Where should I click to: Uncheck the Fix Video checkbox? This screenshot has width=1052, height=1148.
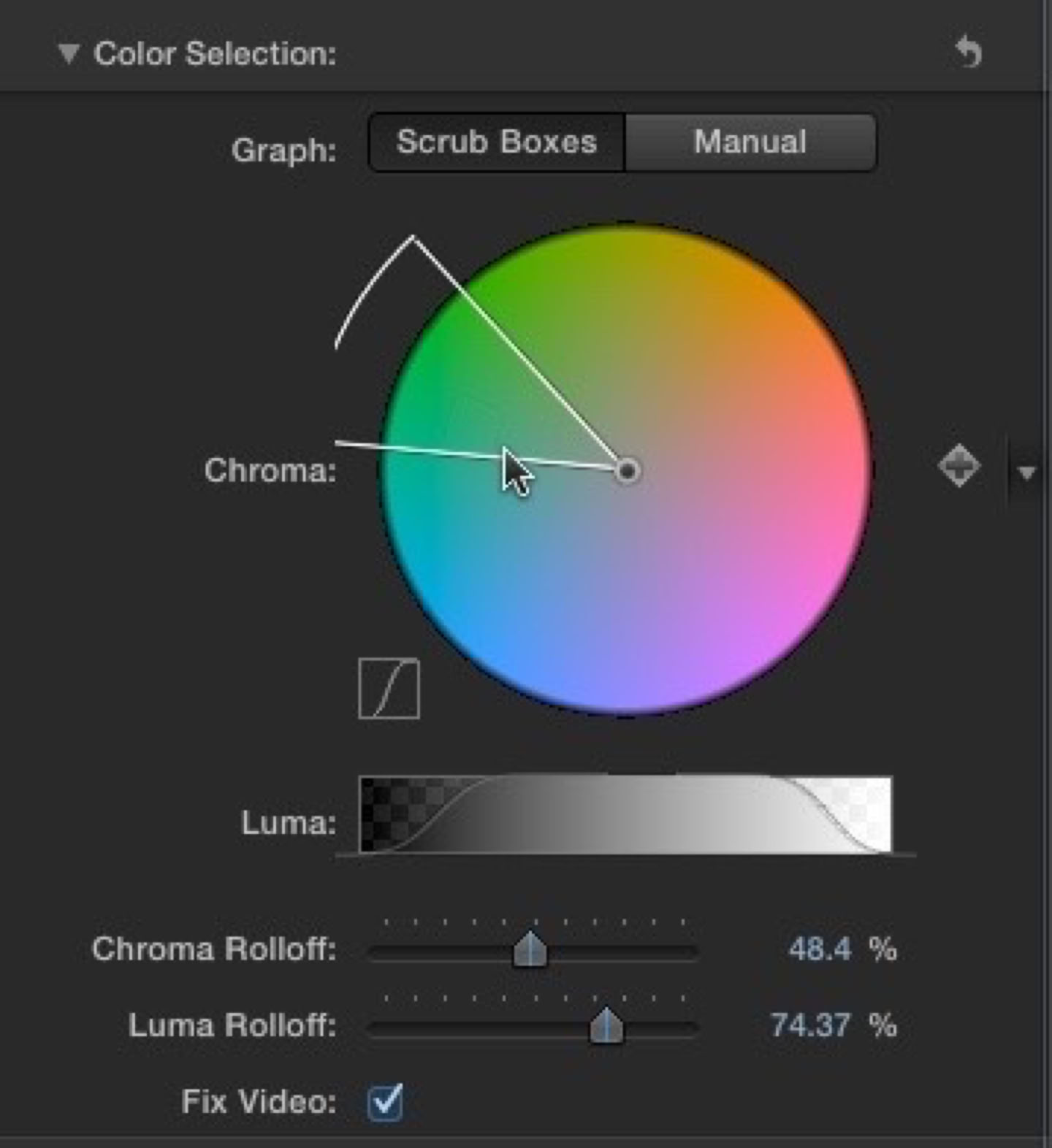(385, 1101)
